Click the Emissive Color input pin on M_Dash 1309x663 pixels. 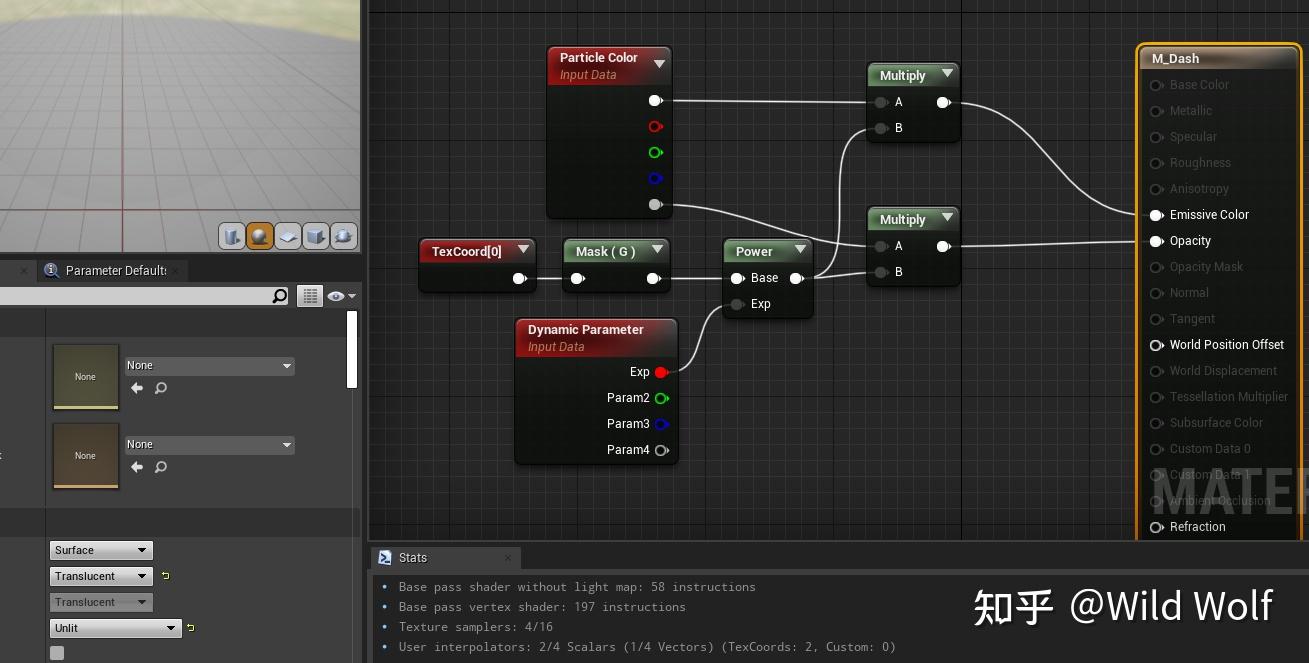tap(1157, 214)
